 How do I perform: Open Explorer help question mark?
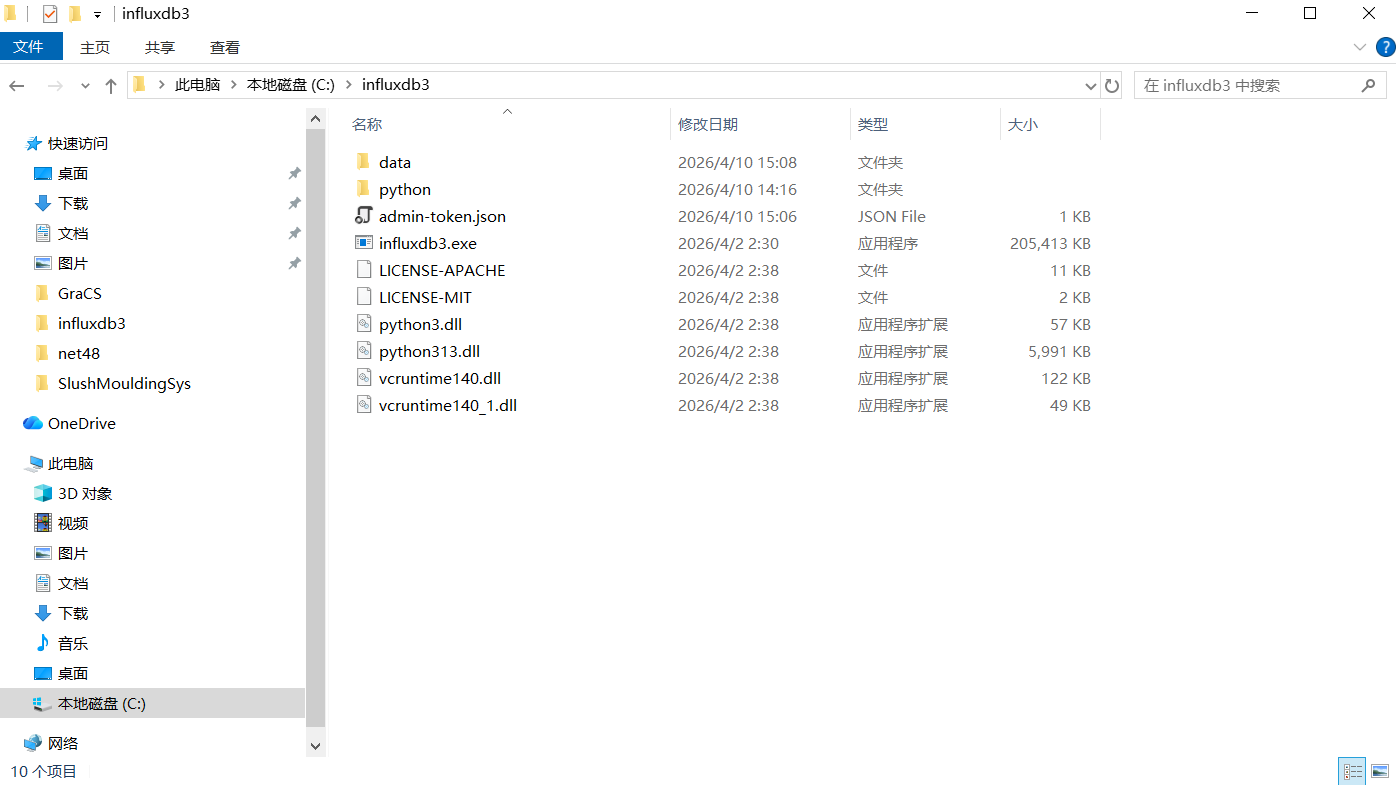pyautogui.click(x=1385, y=47)
